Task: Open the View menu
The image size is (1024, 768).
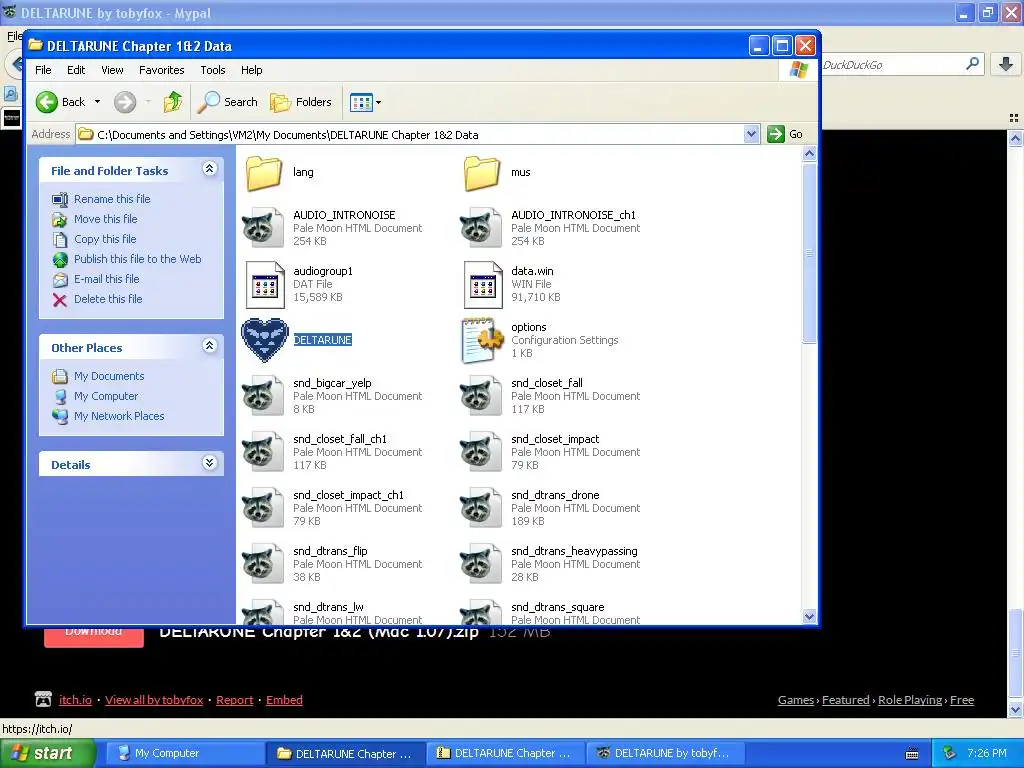Action: pos(112,70)
